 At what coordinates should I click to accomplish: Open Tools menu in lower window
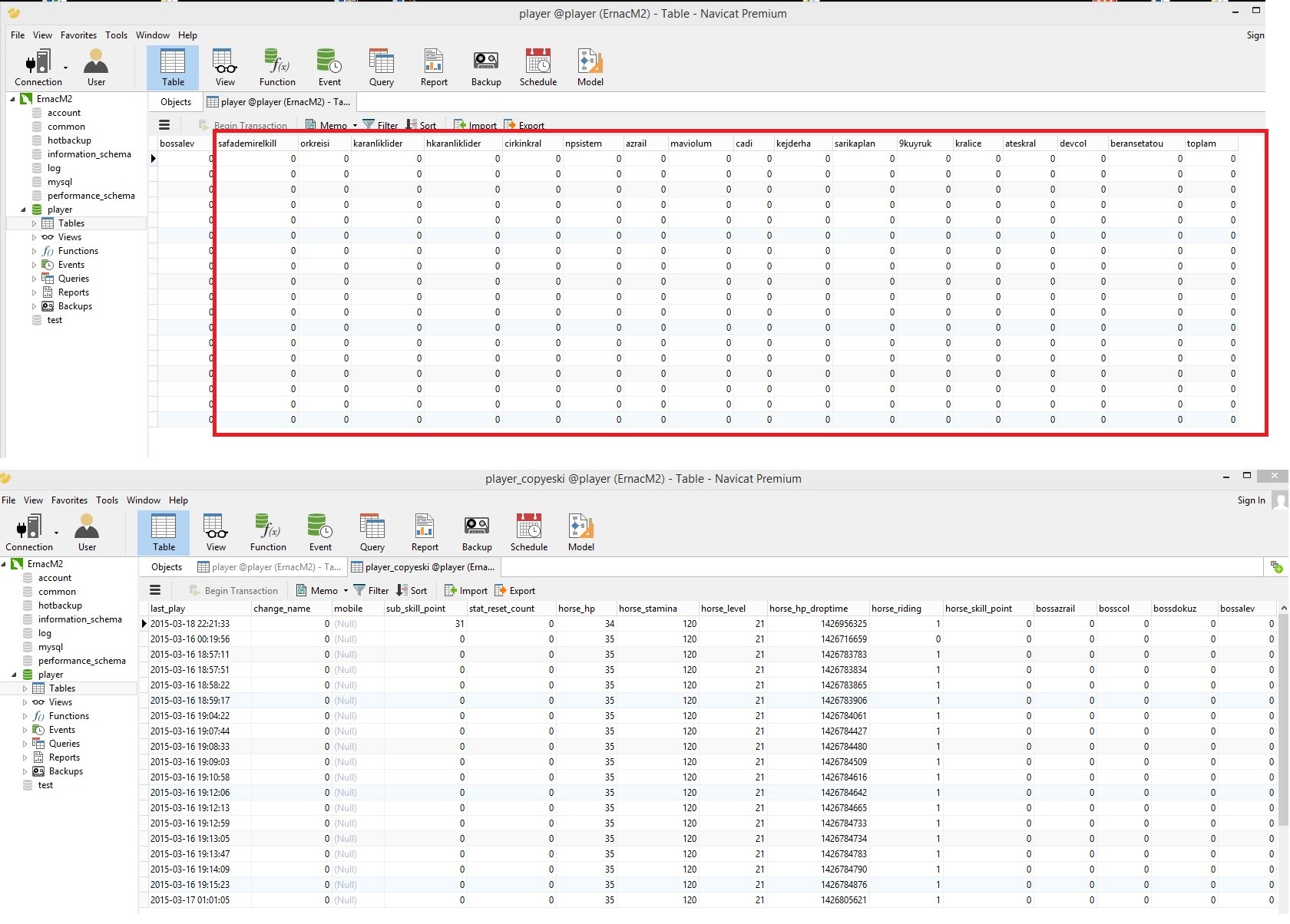click(x=107, y=500)
